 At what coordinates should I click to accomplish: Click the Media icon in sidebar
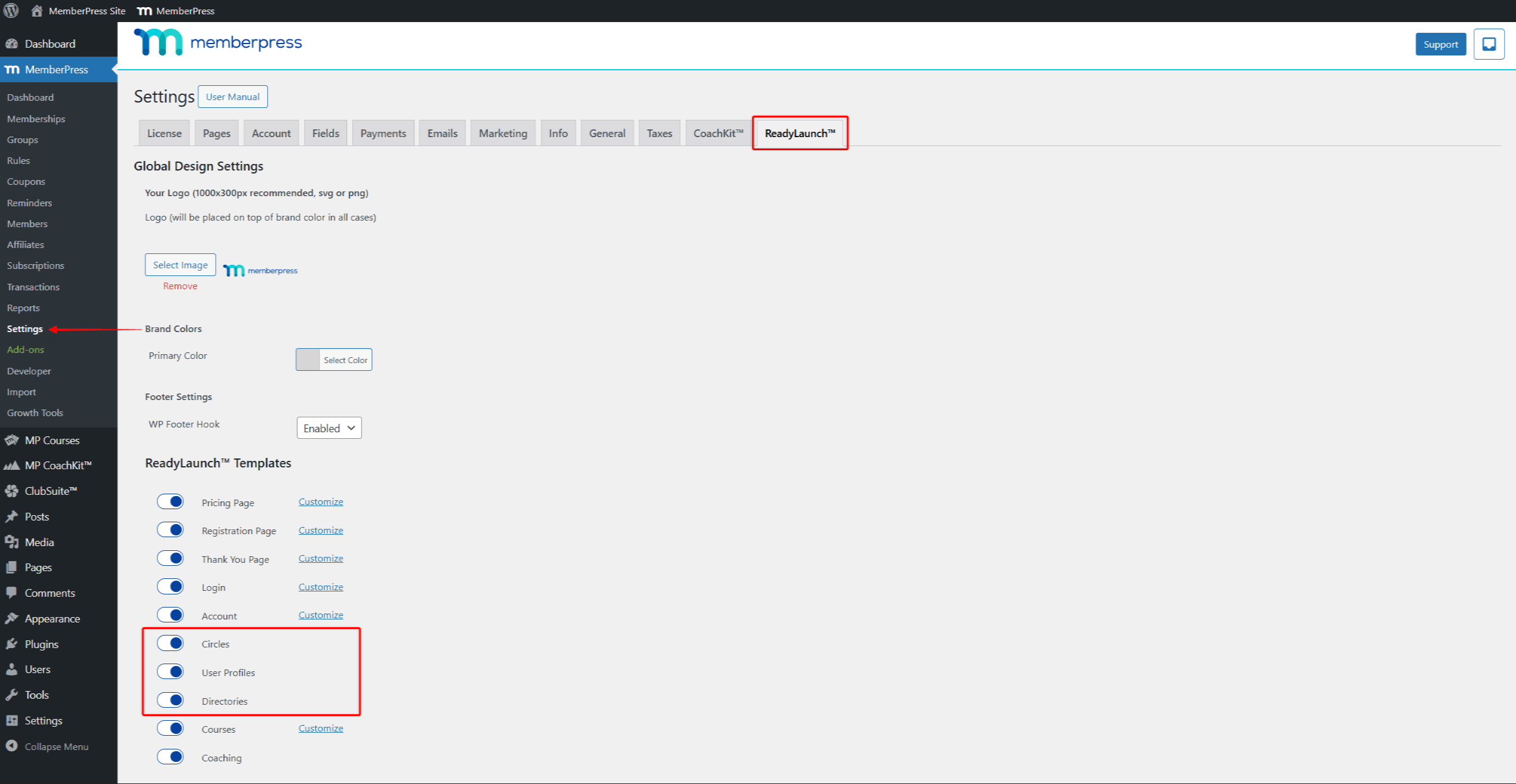click(x=12, y=543)
